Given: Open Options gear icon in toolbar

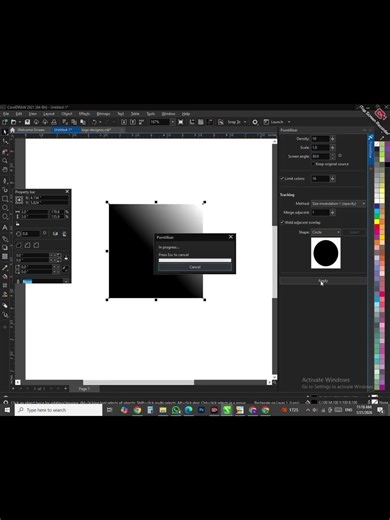Looking at the screenshot, I should tap(255, 122).
